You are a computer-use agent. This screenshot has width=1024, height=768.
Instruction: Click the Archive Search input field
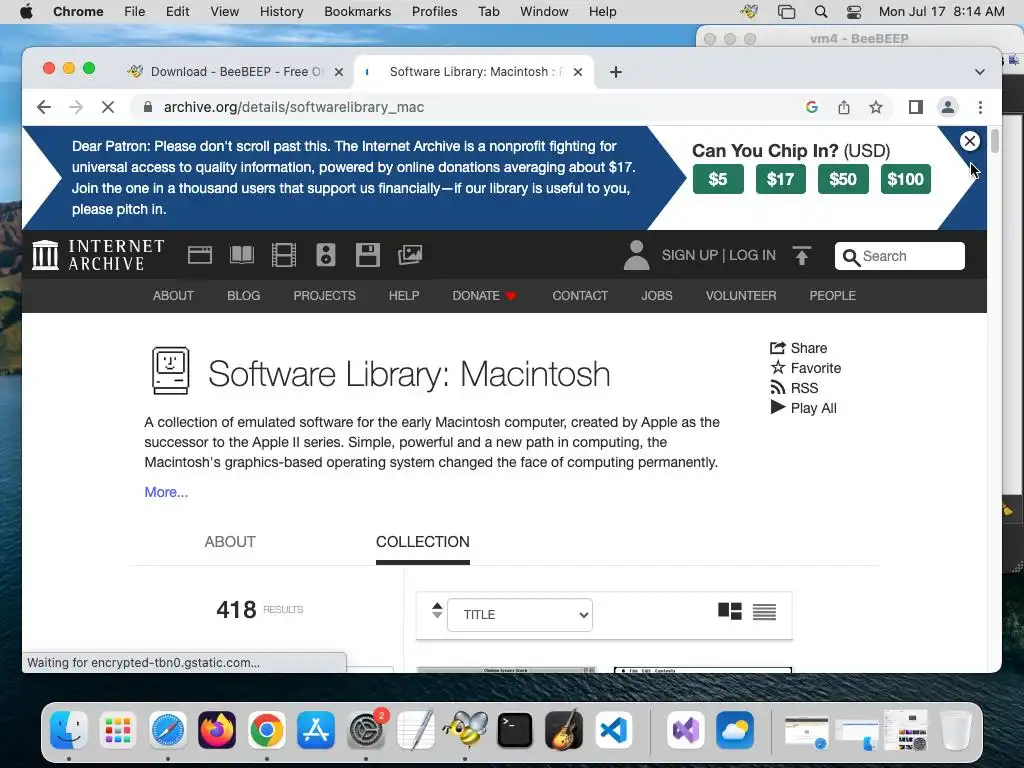tap(900, 256)
